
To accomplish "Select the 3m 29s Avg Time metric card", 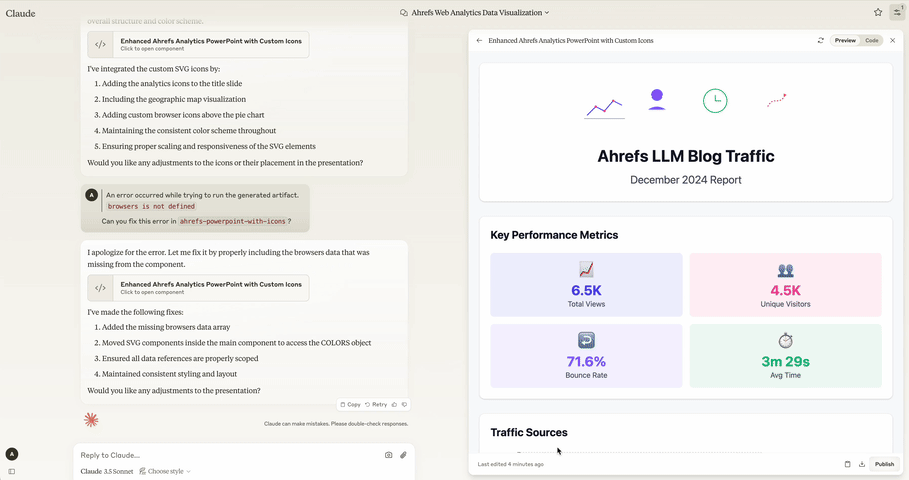I will 785,356.
